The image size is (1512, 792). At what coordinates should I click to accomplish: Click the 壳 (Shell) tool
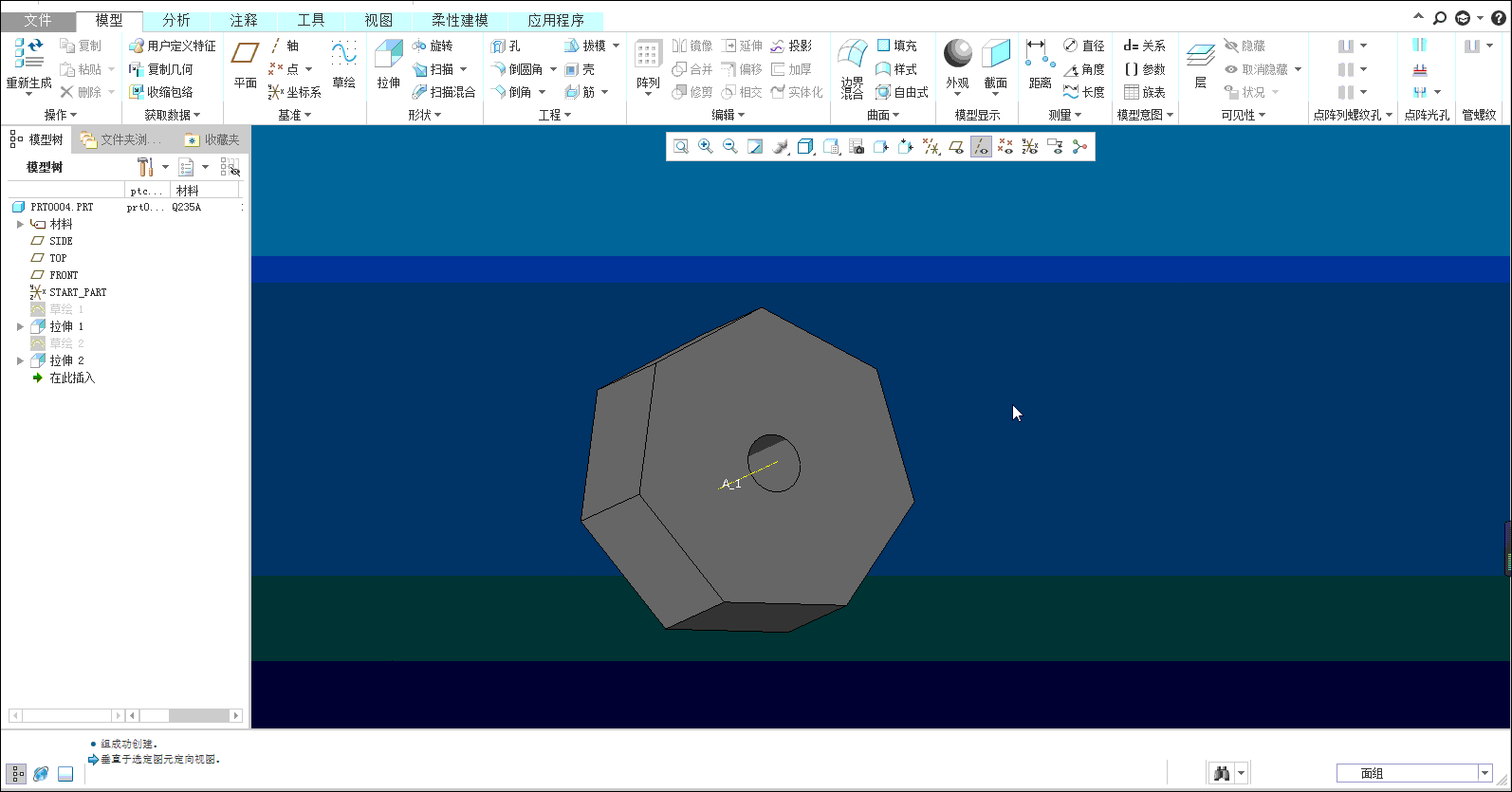pyautogui.click(x=580, y=69)
